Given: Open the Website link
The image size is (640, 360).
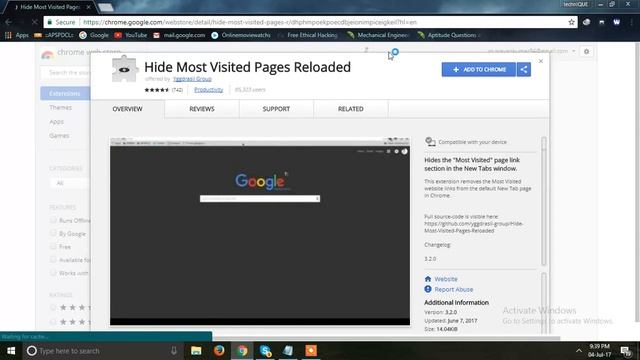Looking at the screenshot, I should point(446,279).
